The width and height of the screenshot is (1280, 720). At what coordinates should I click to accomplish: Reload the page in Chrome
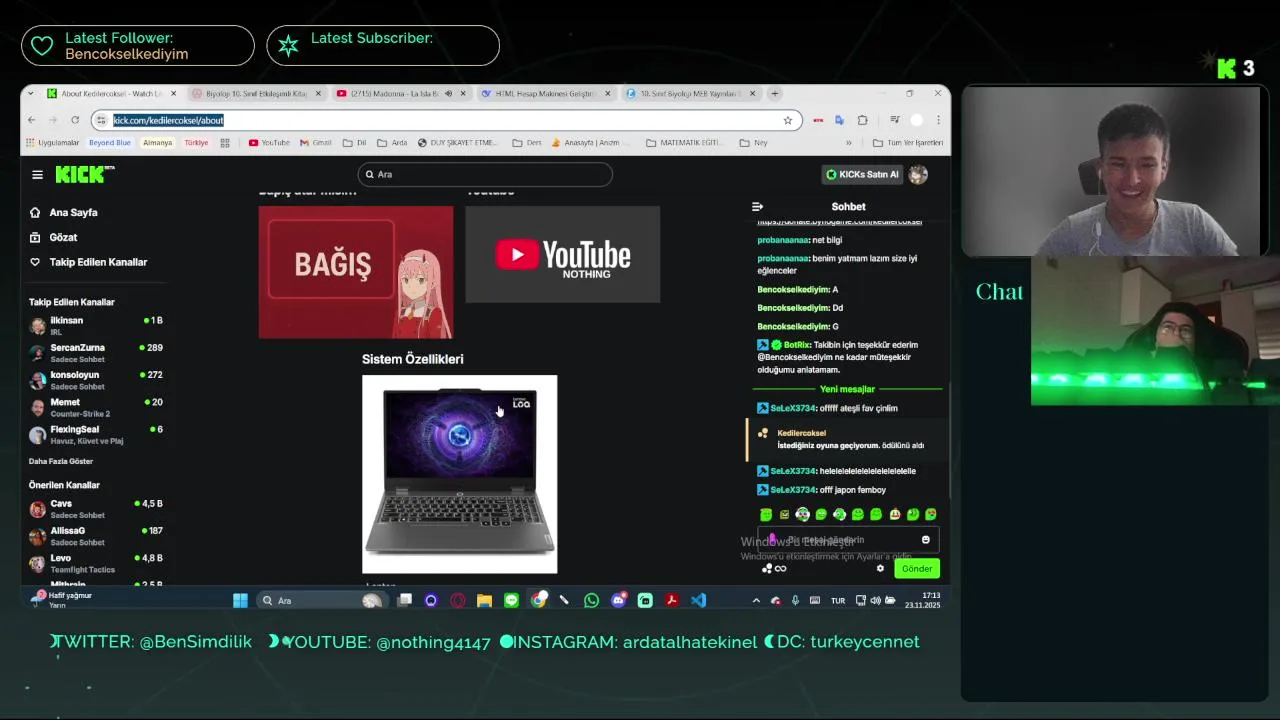coord(74,120)
